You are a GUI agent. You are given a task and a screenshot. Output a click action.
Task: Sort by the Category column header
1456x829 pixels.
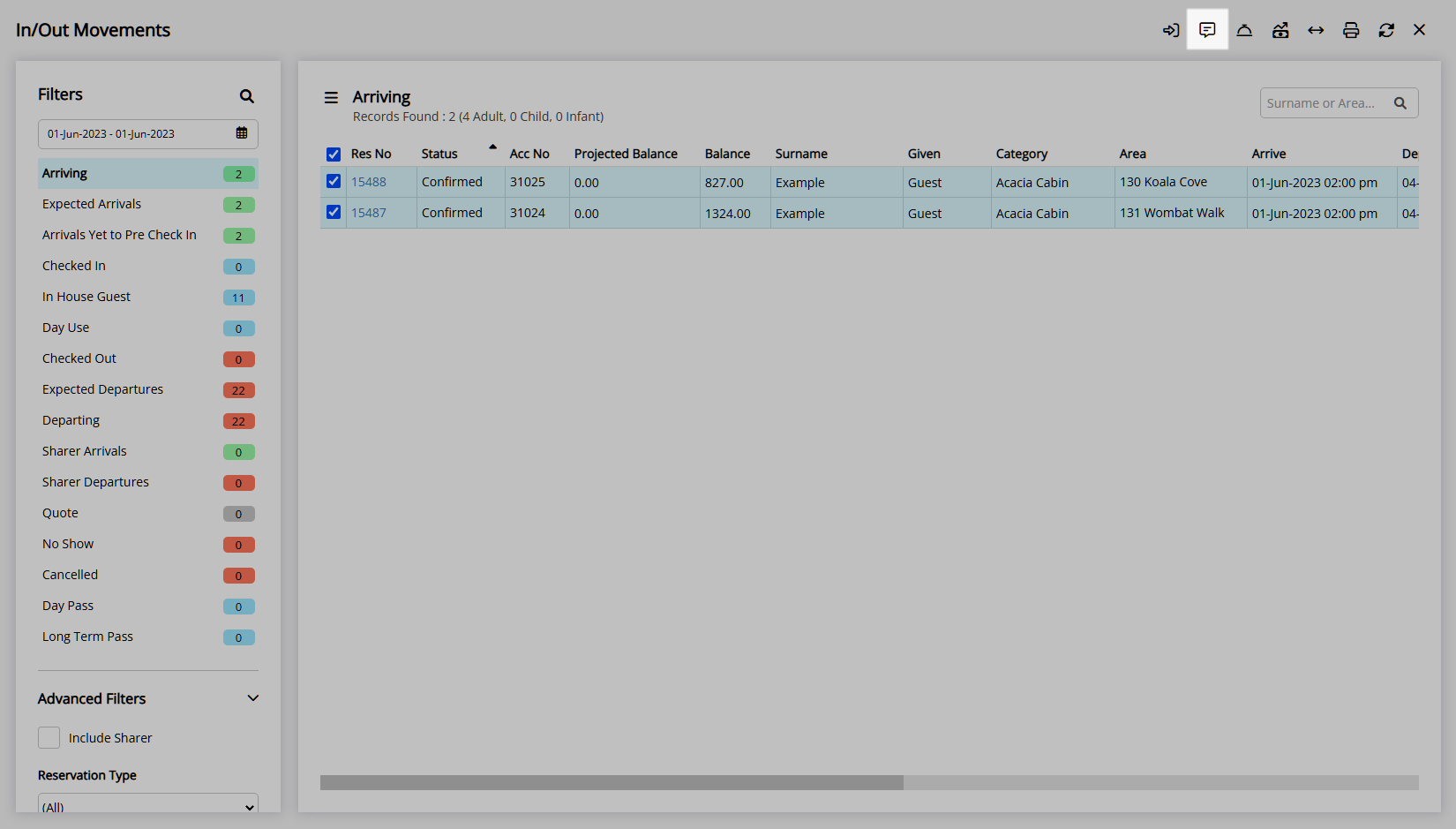(1022, 154)
